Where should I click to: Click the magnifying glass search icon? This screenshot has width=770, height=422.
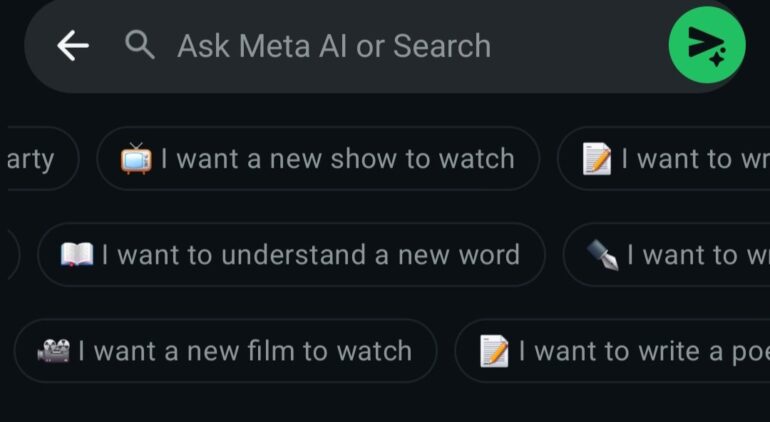coord(140,45)
